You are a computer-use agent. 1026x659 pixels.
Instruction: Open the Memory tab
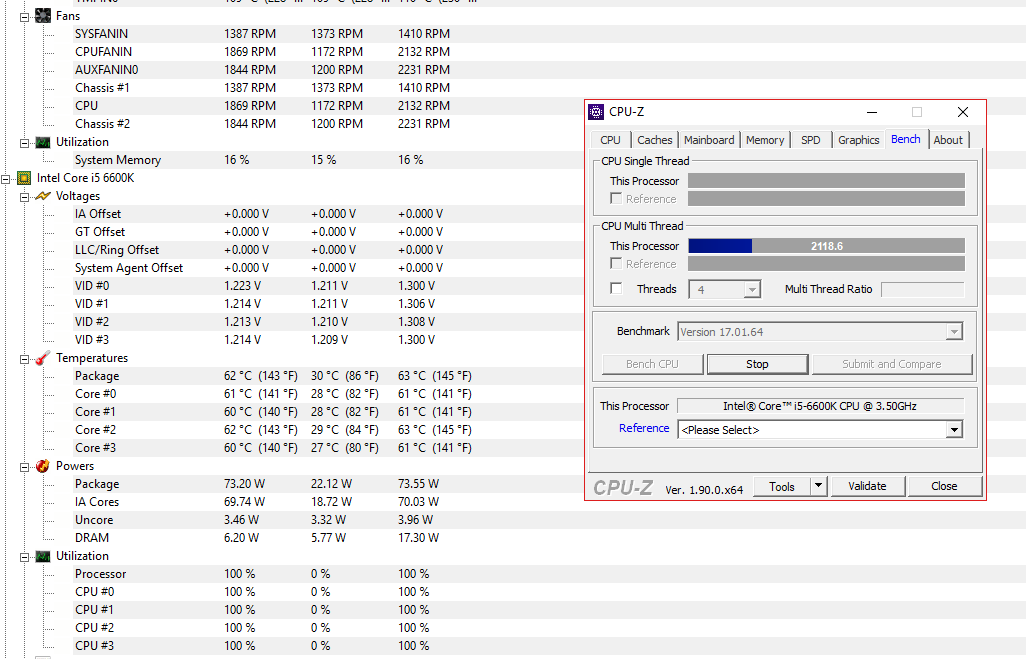(765, 140)
